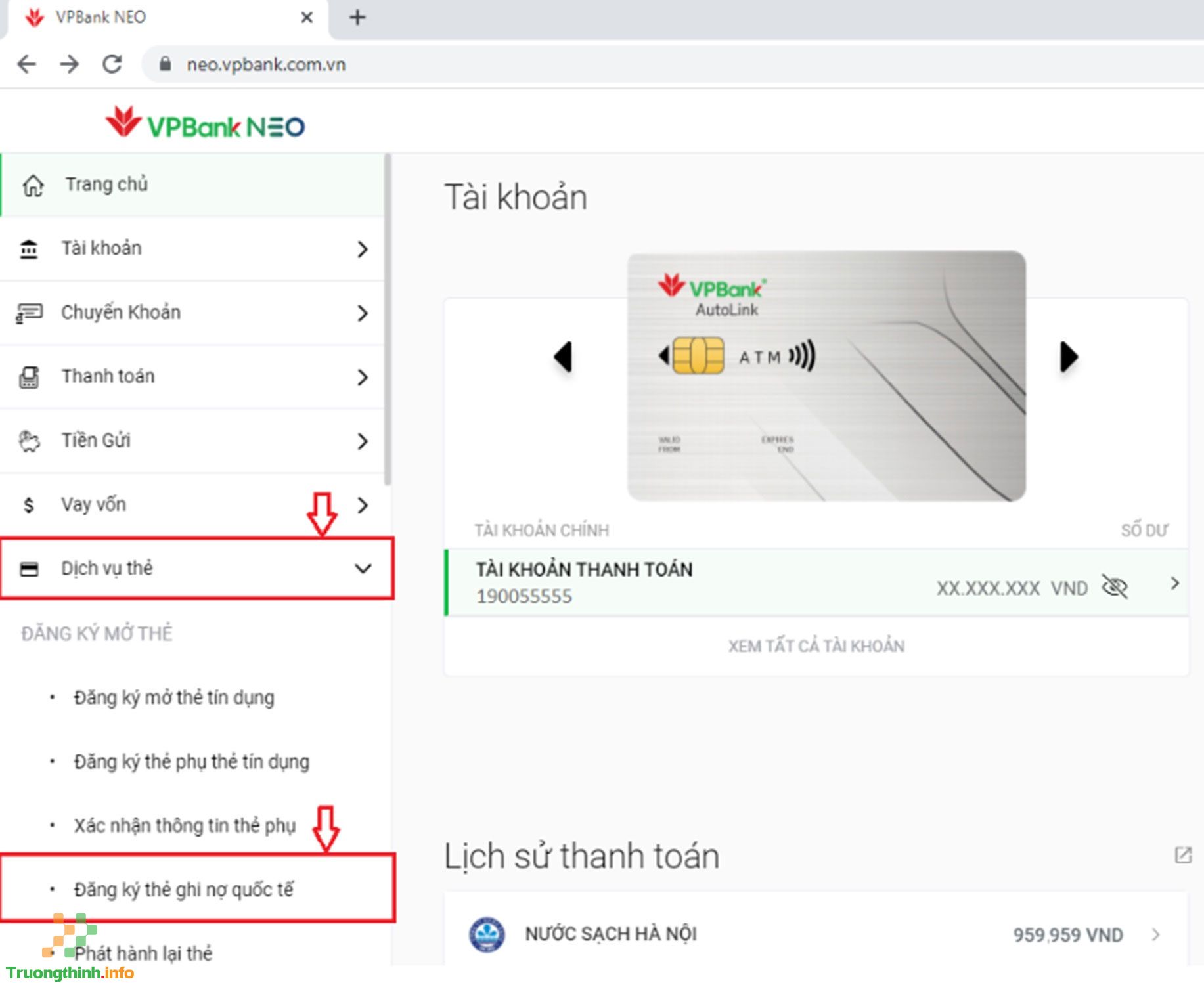The width and height of the screenshot is (1204, 983).
Task: Reload the page with the refresh icon
Action: [x=112, y=64]
